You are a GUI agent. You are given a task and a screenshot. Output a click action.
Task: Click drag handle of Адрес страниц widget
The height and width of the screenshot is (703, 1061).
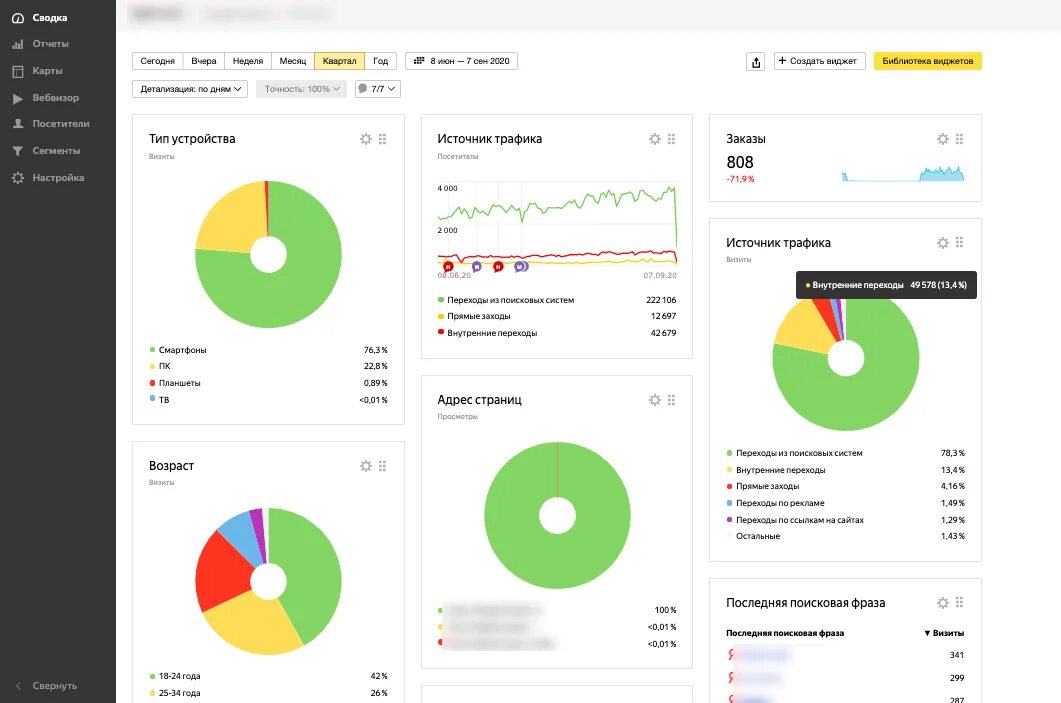pyautogui.click(x=672, y=400)
